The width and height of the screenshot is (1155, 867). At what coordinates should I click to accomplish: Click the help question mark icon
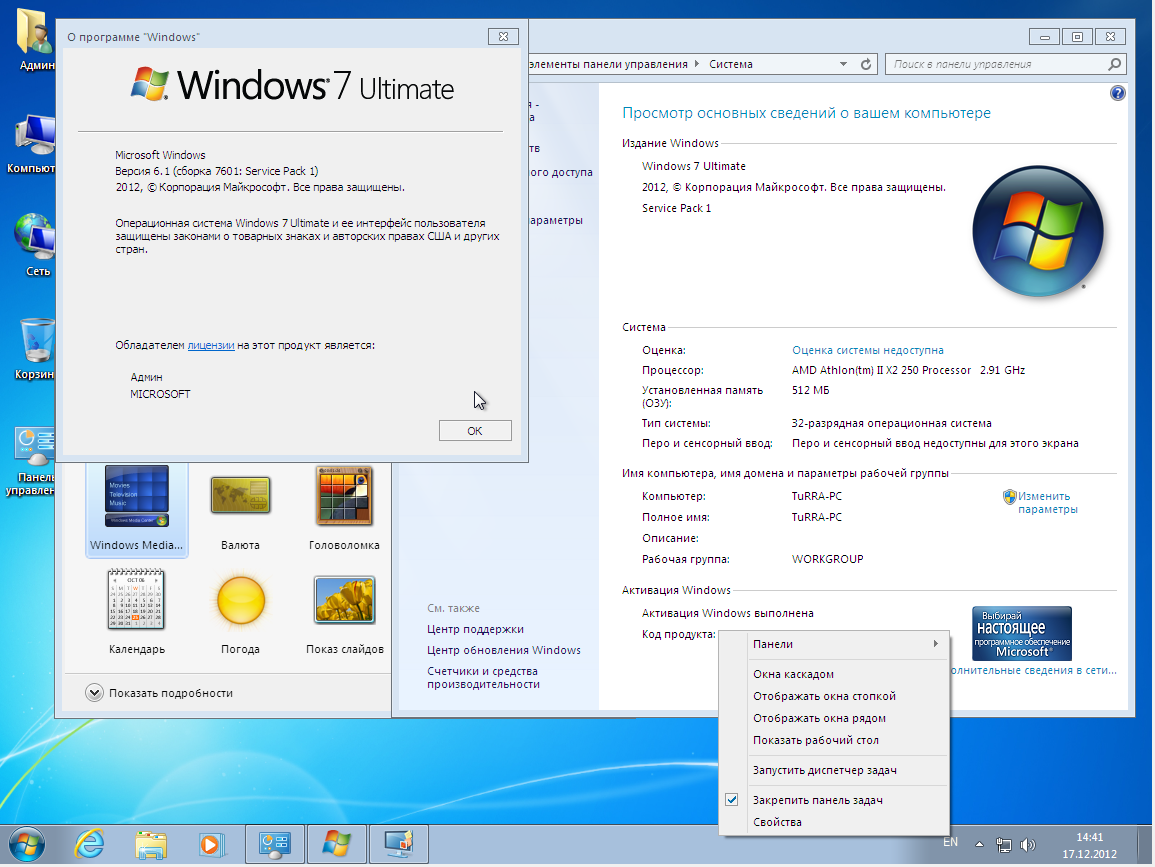coord(1117,93)
